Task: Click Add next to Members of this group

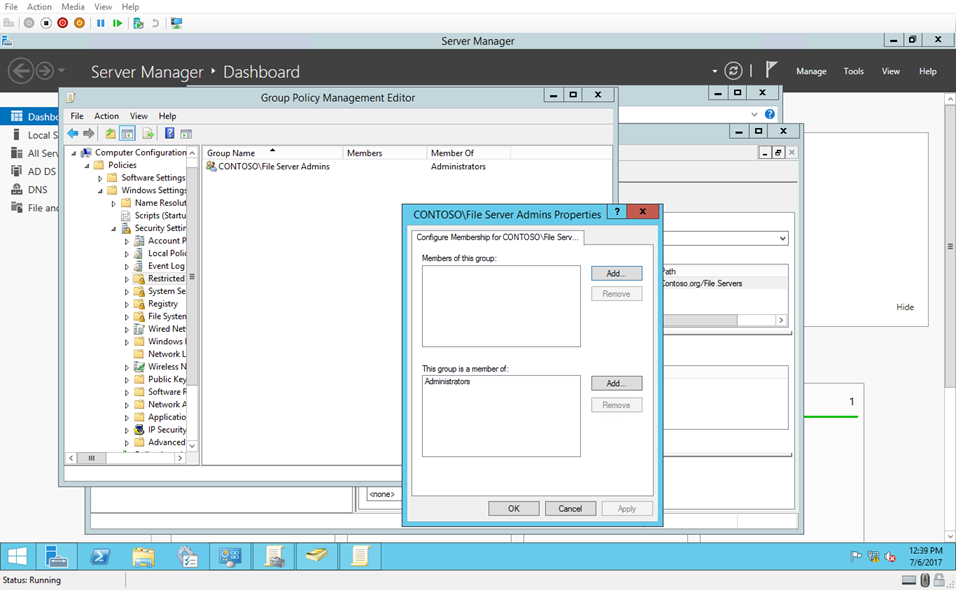Action: (x=616, y=274)
